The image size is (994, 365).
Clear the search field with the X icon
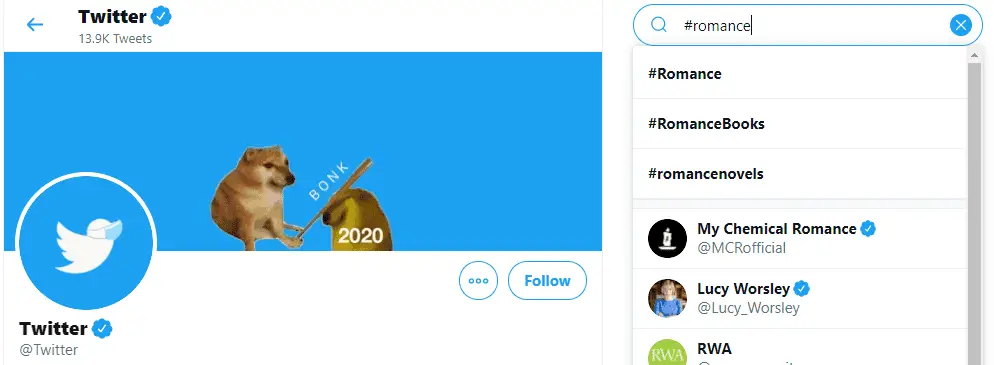click(960, 25)
